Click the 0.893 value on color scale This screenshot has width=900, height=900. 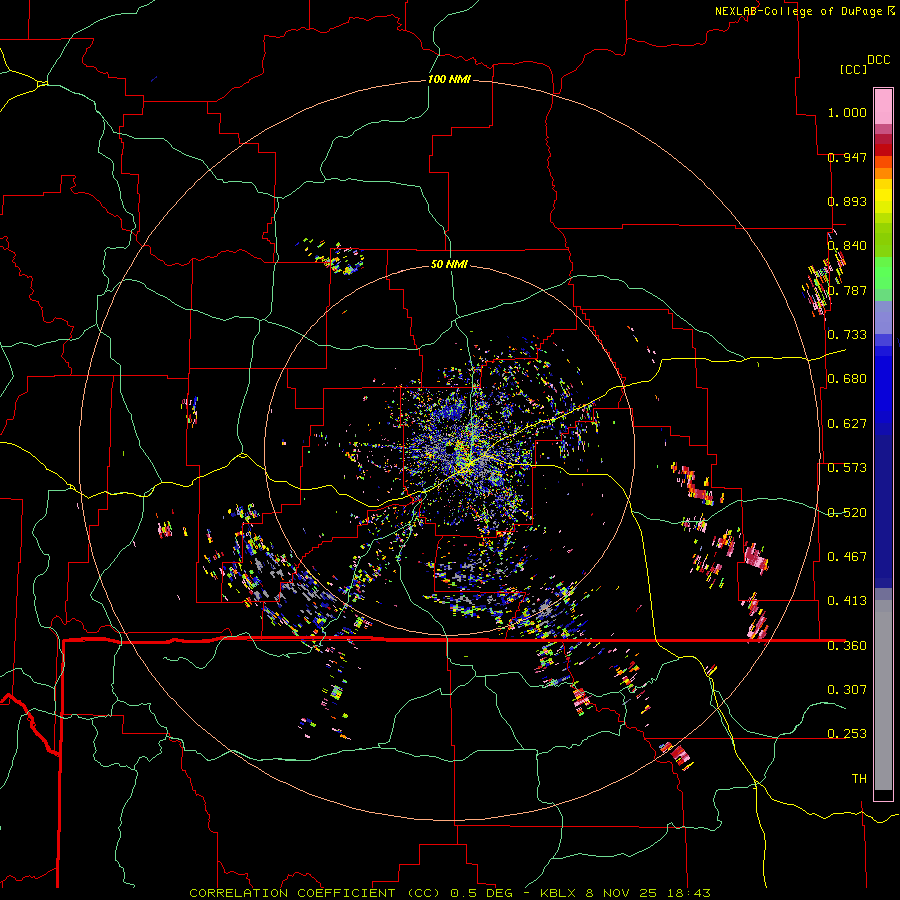coord(847,201)
